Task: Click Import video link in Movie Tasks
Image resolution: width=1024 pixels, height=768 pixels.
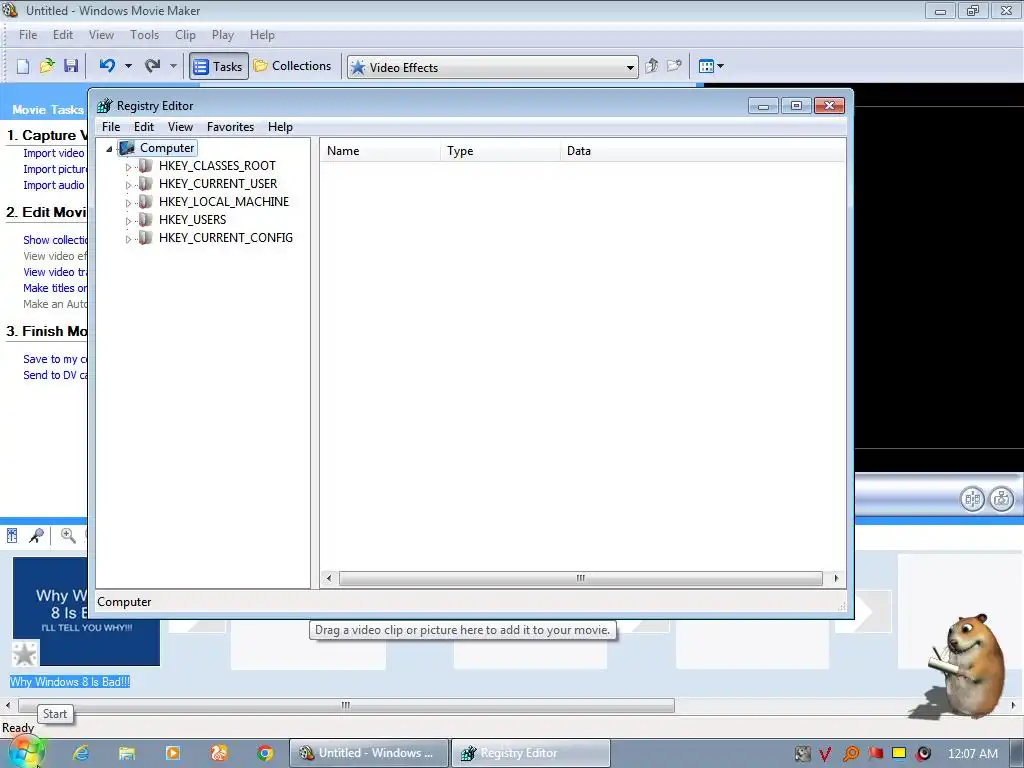Action: [x=54, y=153]
